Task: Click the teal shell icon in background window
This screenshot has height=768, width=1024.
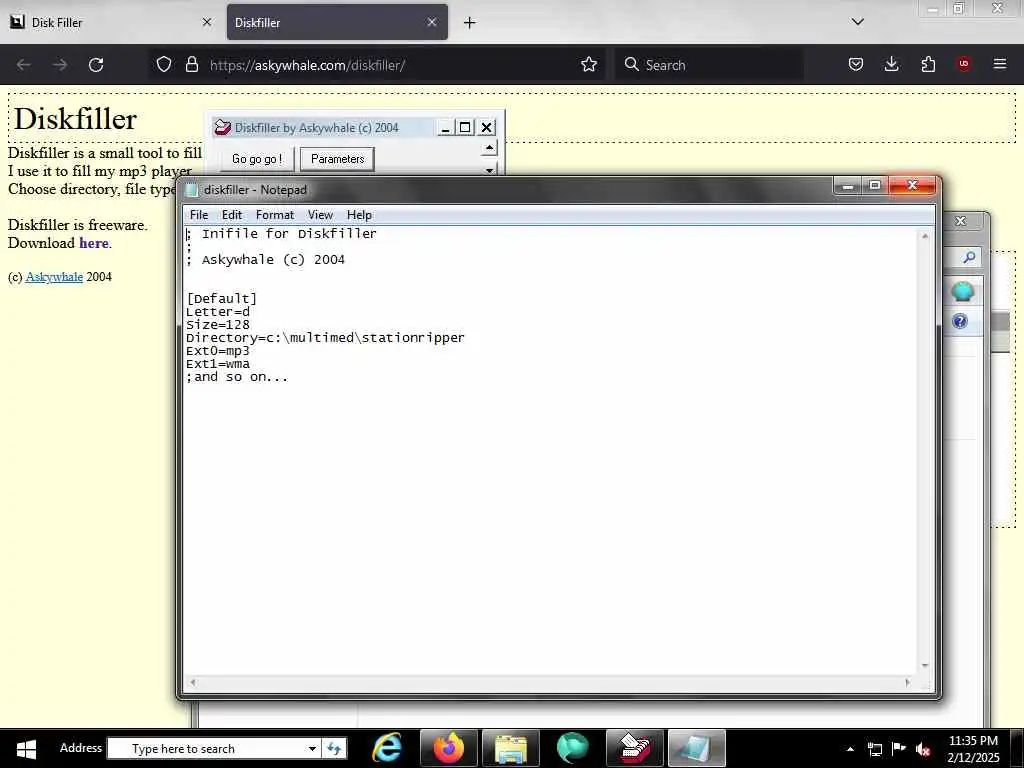Action: point(963,291)
